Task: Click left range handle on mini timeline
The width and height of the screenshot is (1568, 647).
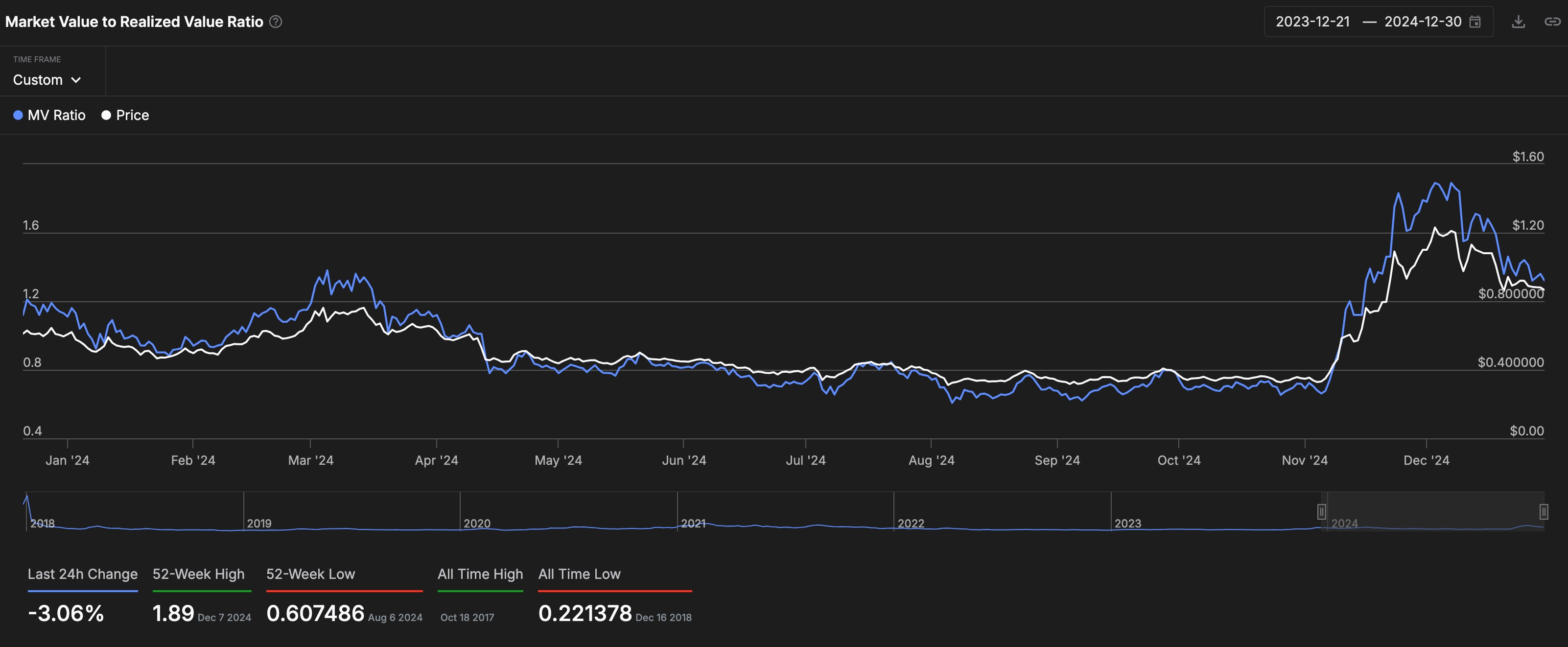Action: 1321,511
